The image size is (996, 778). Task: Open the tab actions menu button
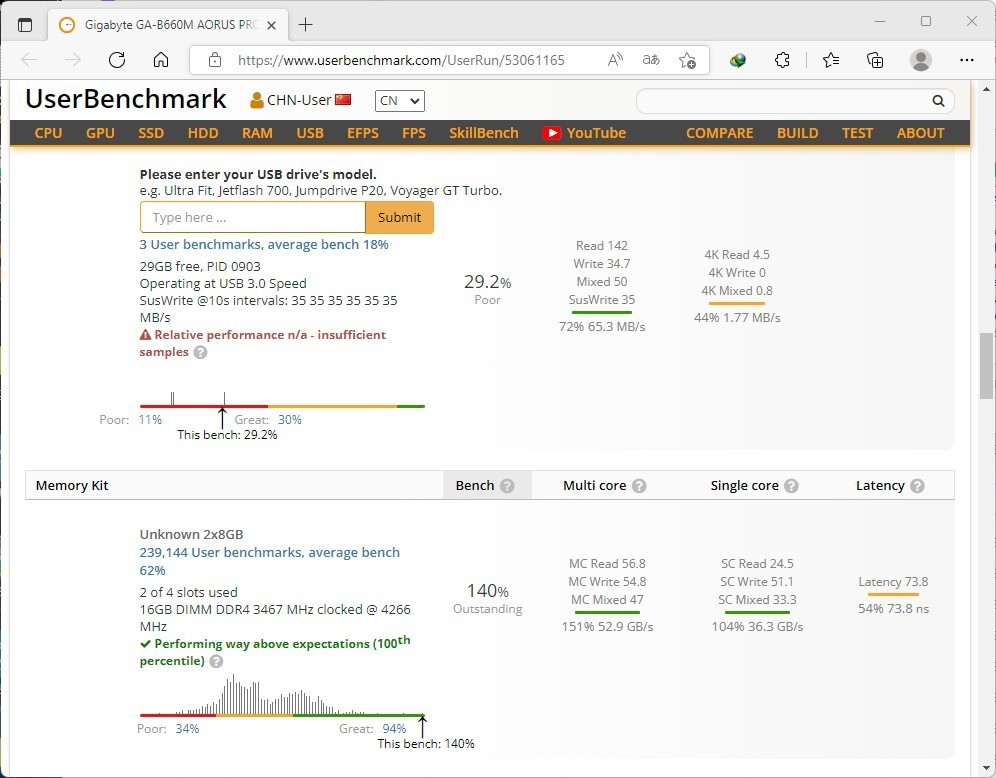coord(25,24)
